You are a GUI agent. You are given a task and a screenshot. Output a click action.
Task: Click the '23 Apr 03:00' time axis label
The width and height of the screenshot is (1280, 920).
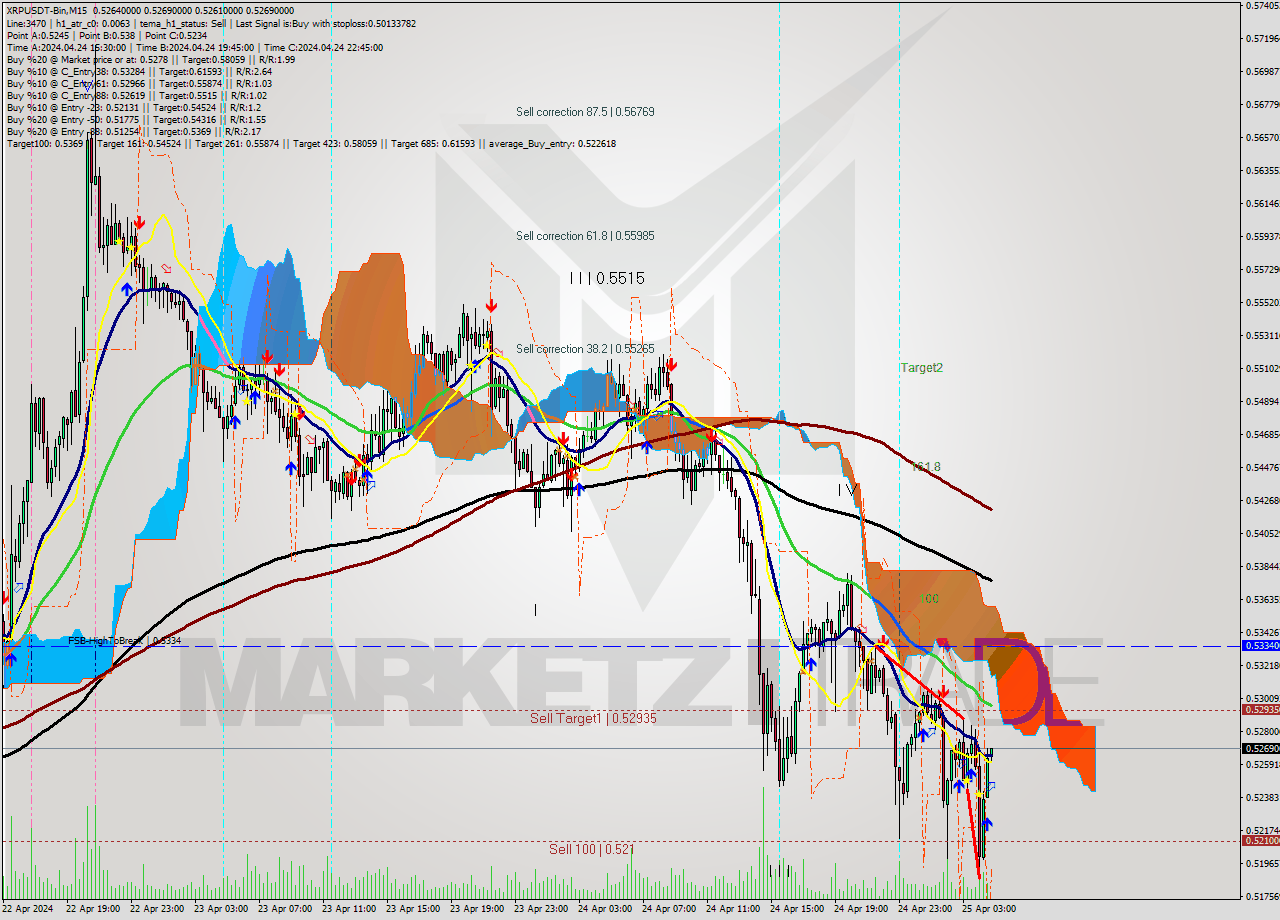(x=221, y=909)
